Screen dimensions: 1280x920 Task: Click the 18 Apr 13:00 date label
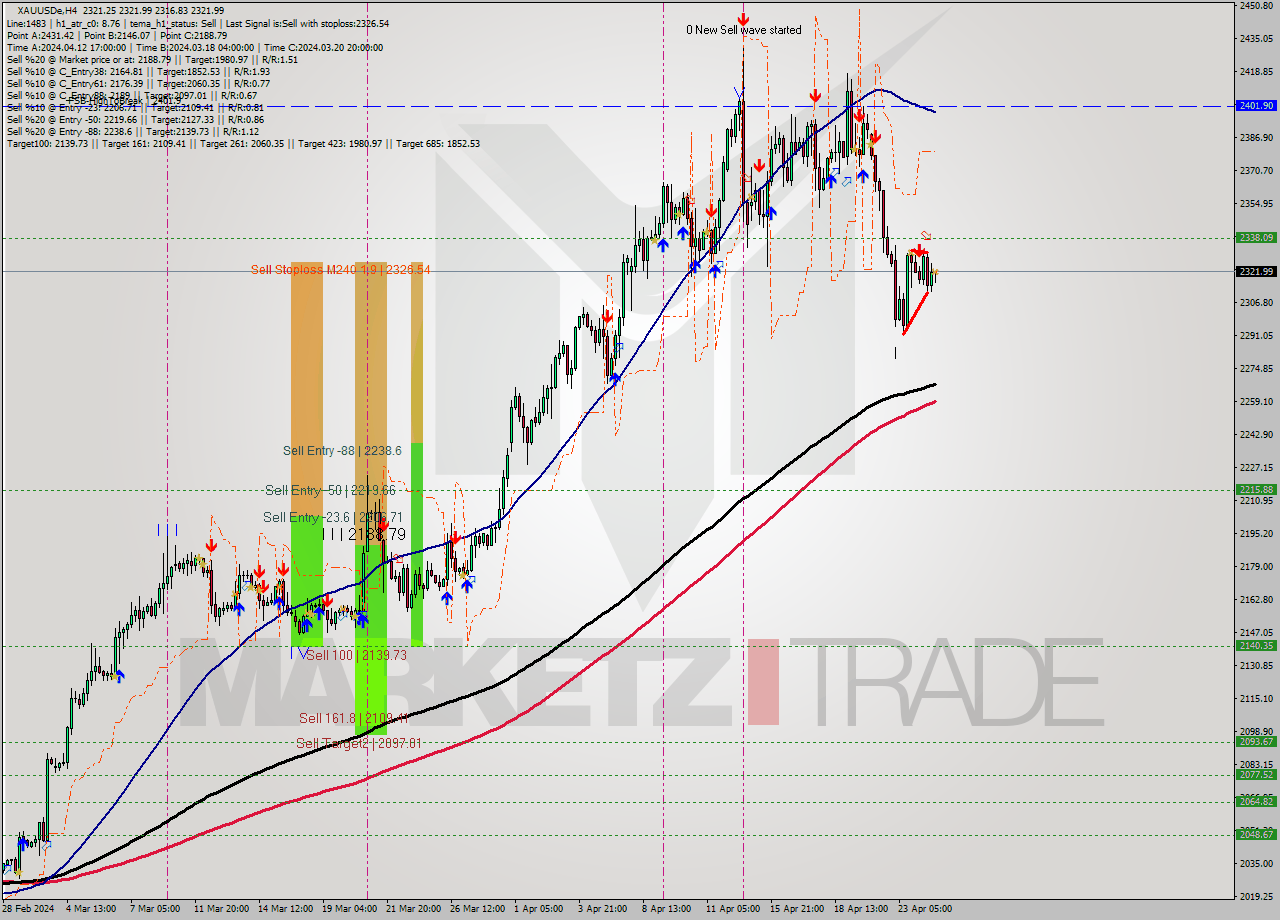(860, 909)
